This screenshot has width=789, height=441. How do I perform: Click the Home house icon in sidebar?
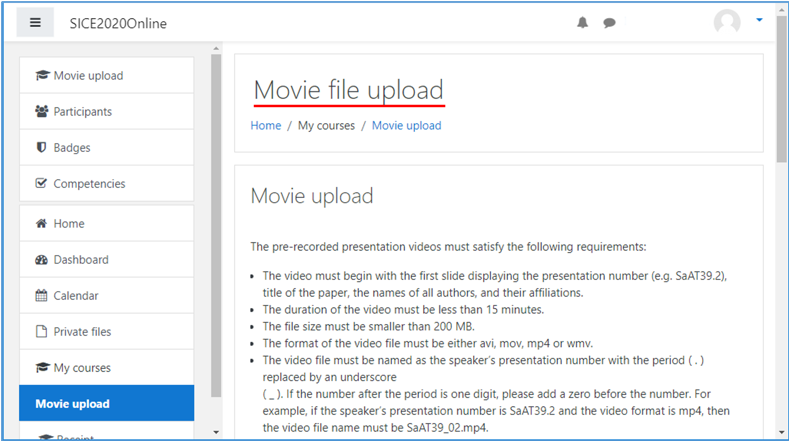(x=41, y=224)
